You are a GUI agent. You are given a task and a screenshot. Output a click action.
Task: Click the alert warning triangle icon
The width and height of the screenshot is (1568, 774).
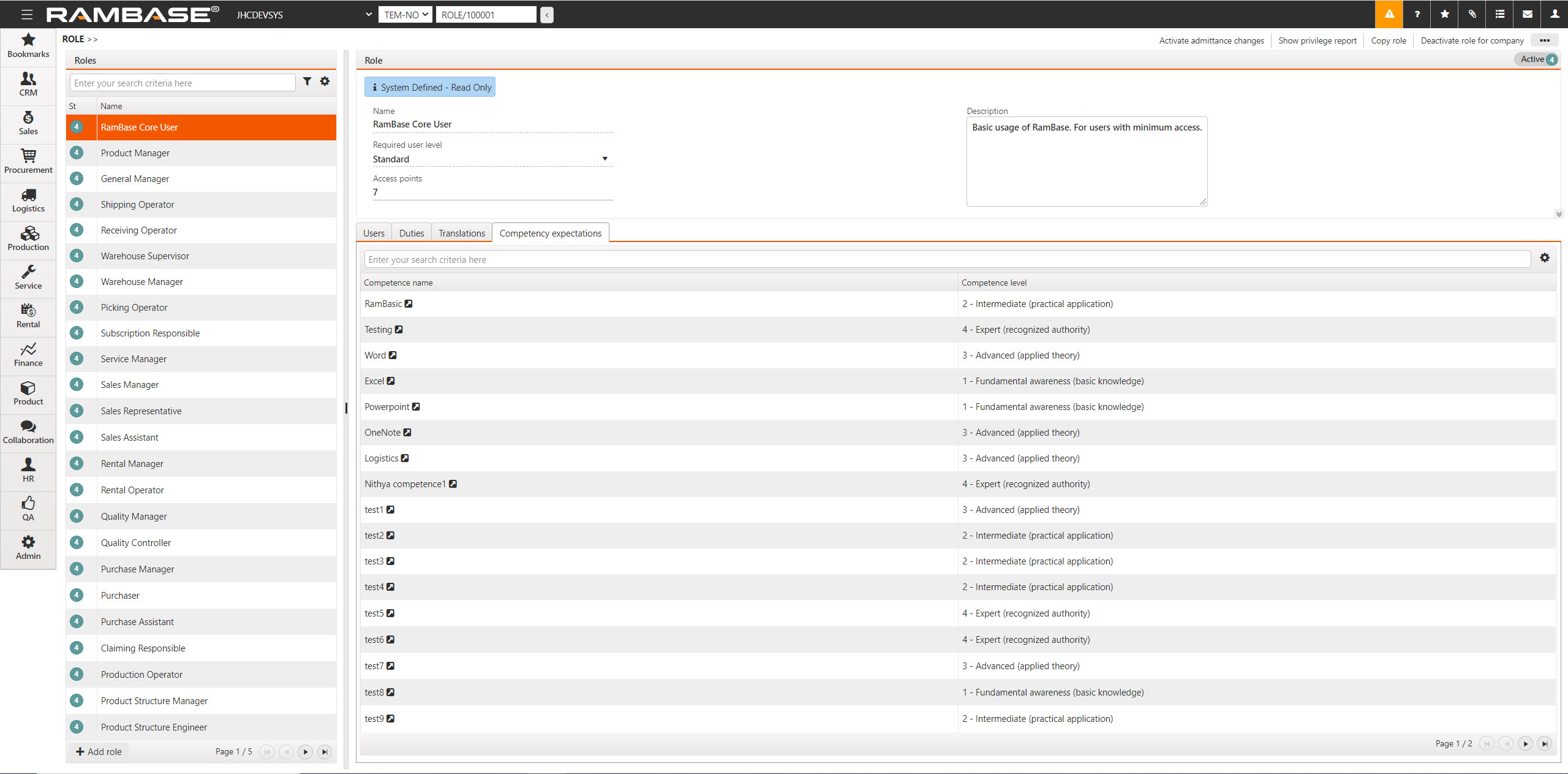click(1389, 14)
